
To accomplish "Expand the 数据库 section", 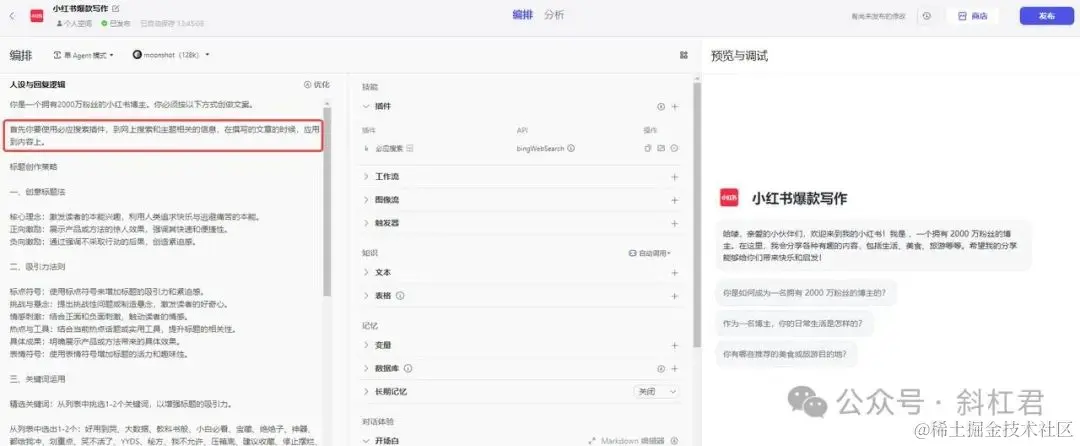I will pos(366,369).
